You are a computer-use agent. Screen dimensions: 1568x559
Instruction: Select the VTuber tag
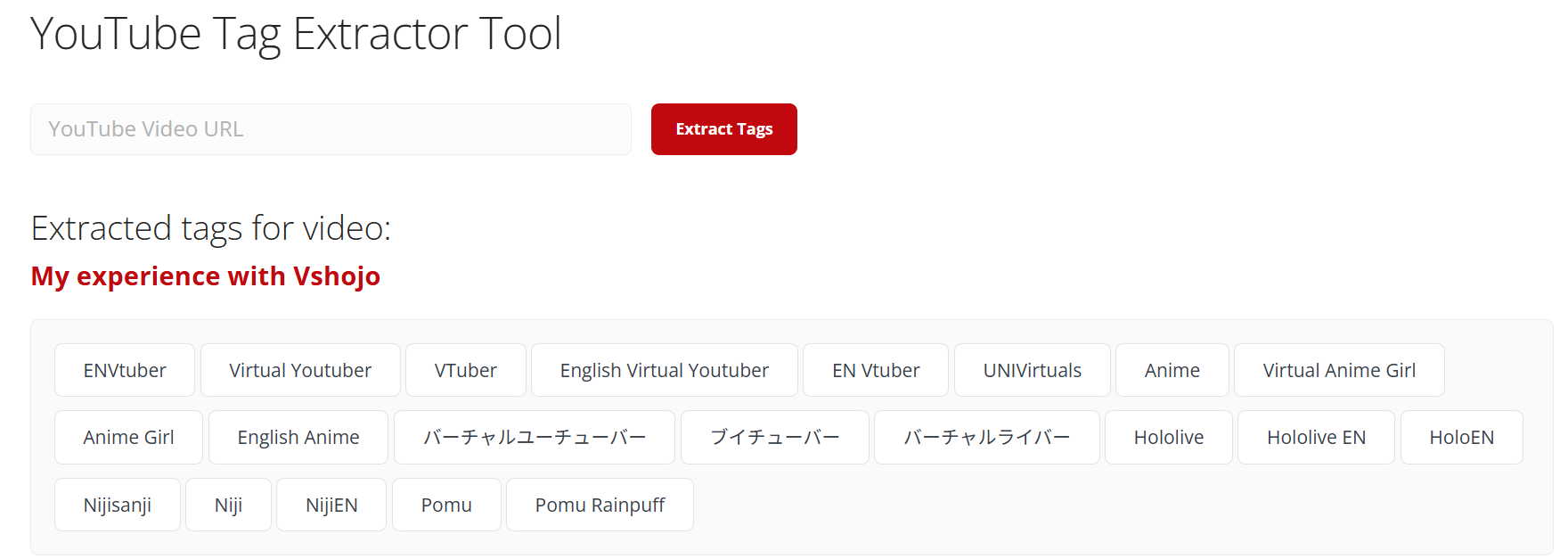(x=466, y=370)
